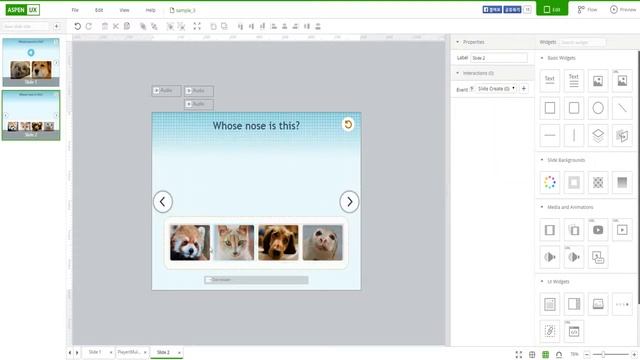Add the embedded web code widget
The height and width of the screenshot is (360, 640).
pos(574,331)
